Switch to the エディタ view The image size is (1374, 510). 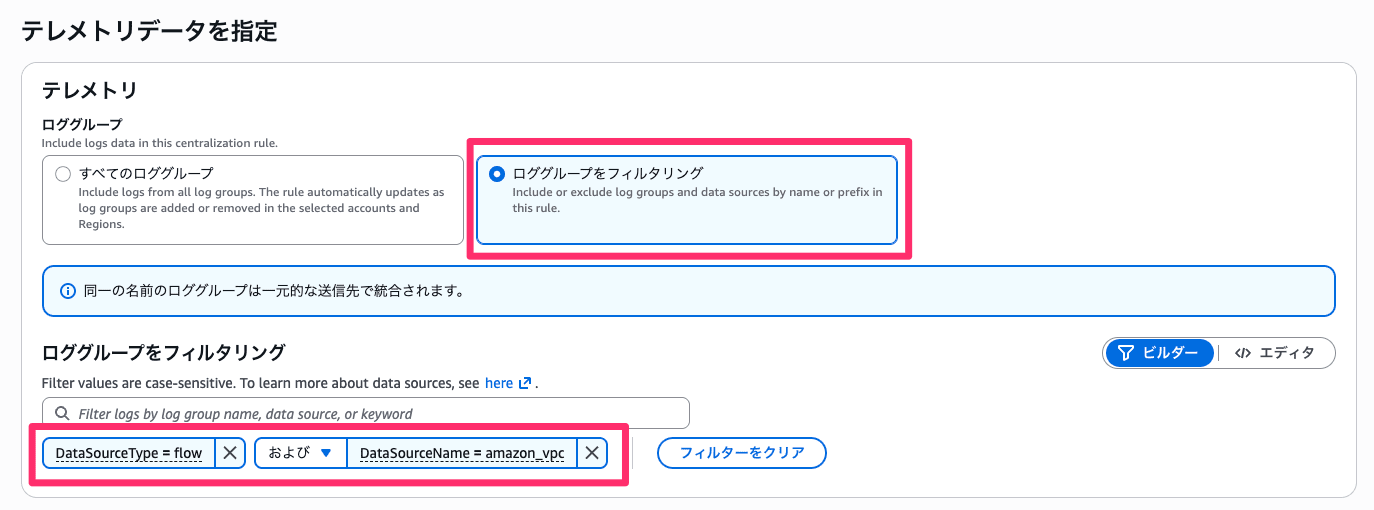[x=1275, y=353]
